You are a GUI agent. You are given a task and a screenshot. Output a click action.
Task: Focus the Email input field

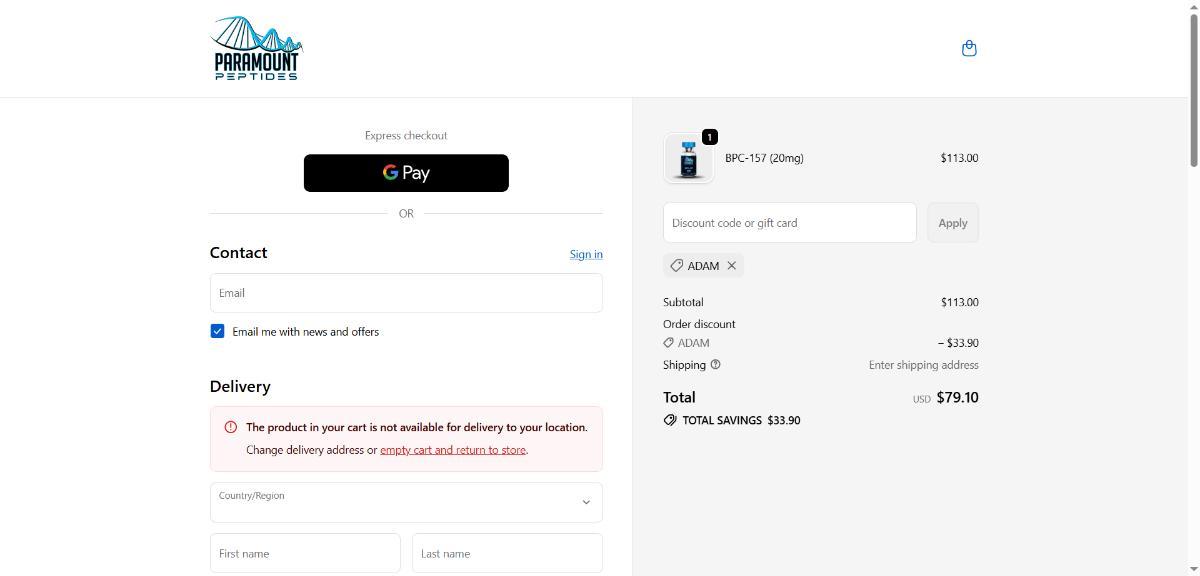406,293
